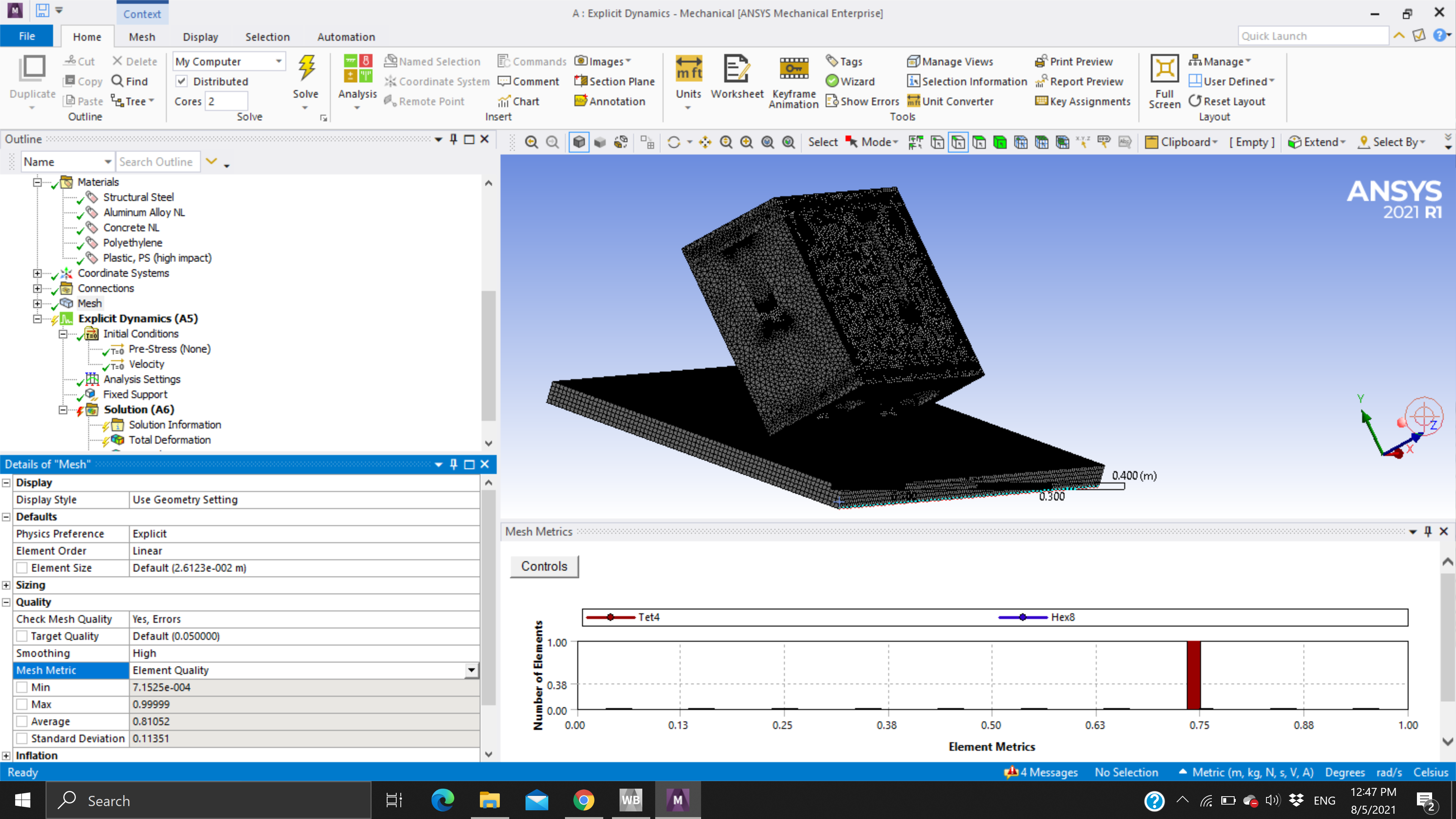Open the My Computer solve dropdown

coord(279,61)
